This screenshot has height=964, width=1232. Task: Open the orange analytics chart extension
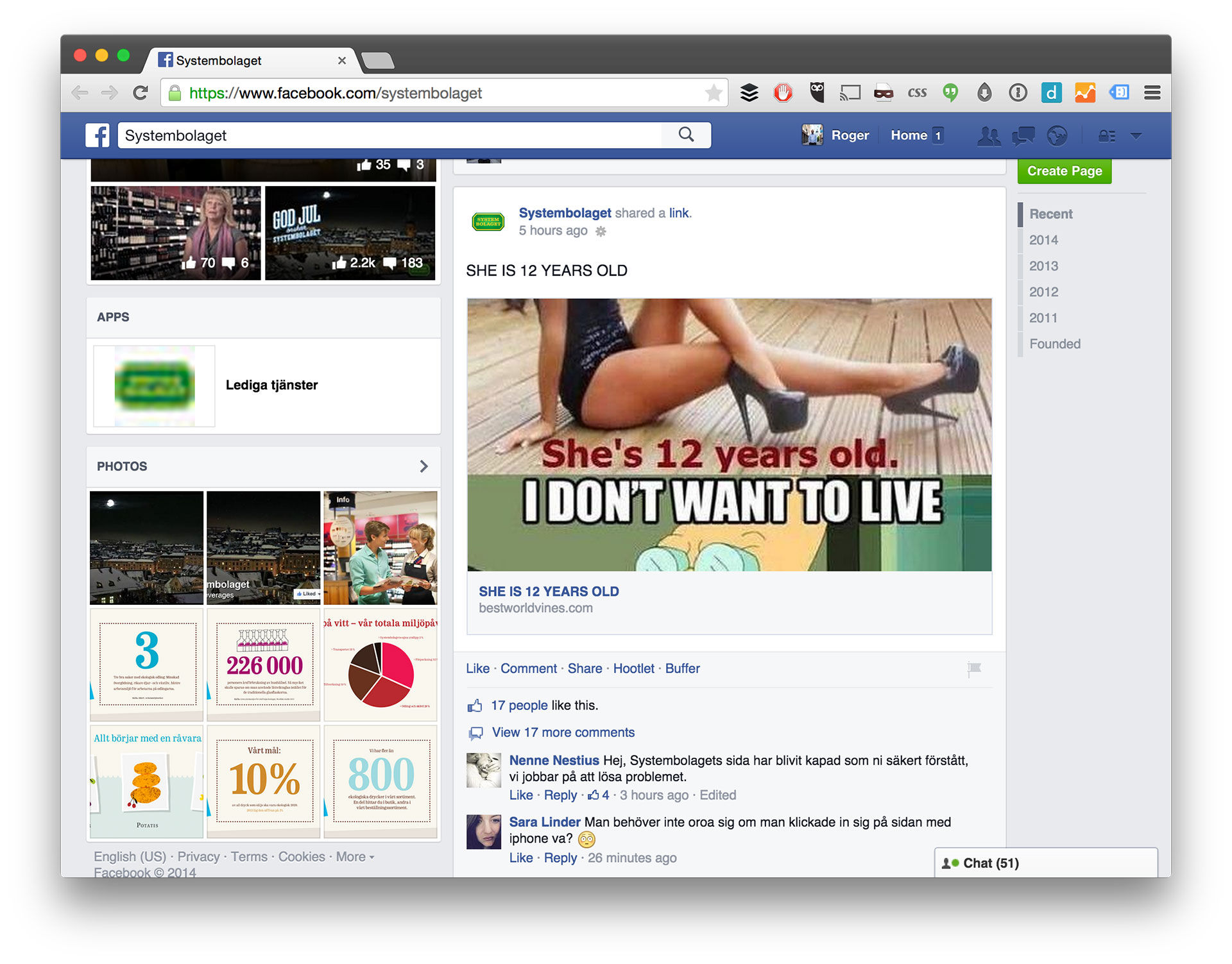(1085, 93)
